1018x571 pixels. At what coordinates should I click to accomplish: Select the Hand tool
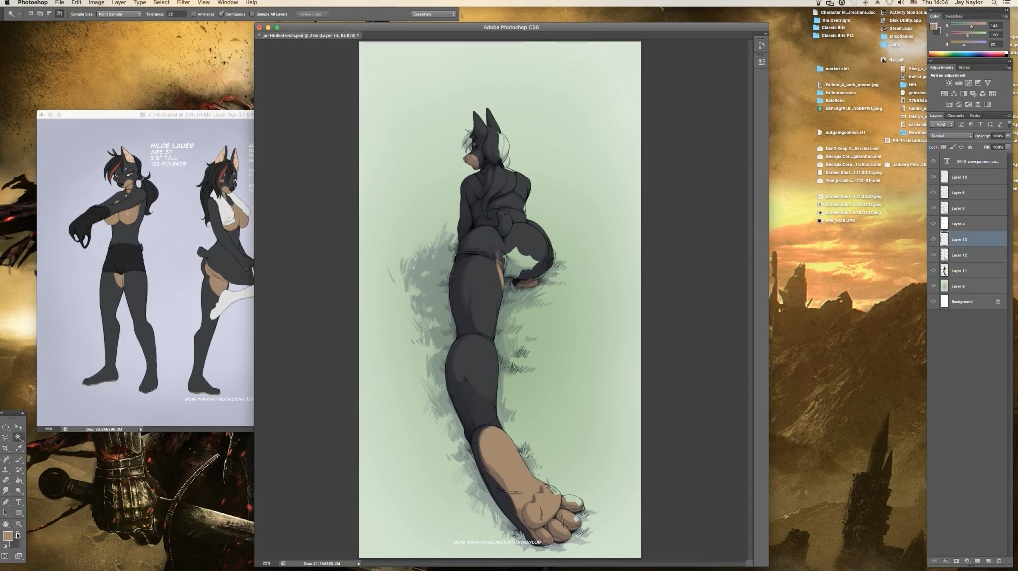coord(6,524)
